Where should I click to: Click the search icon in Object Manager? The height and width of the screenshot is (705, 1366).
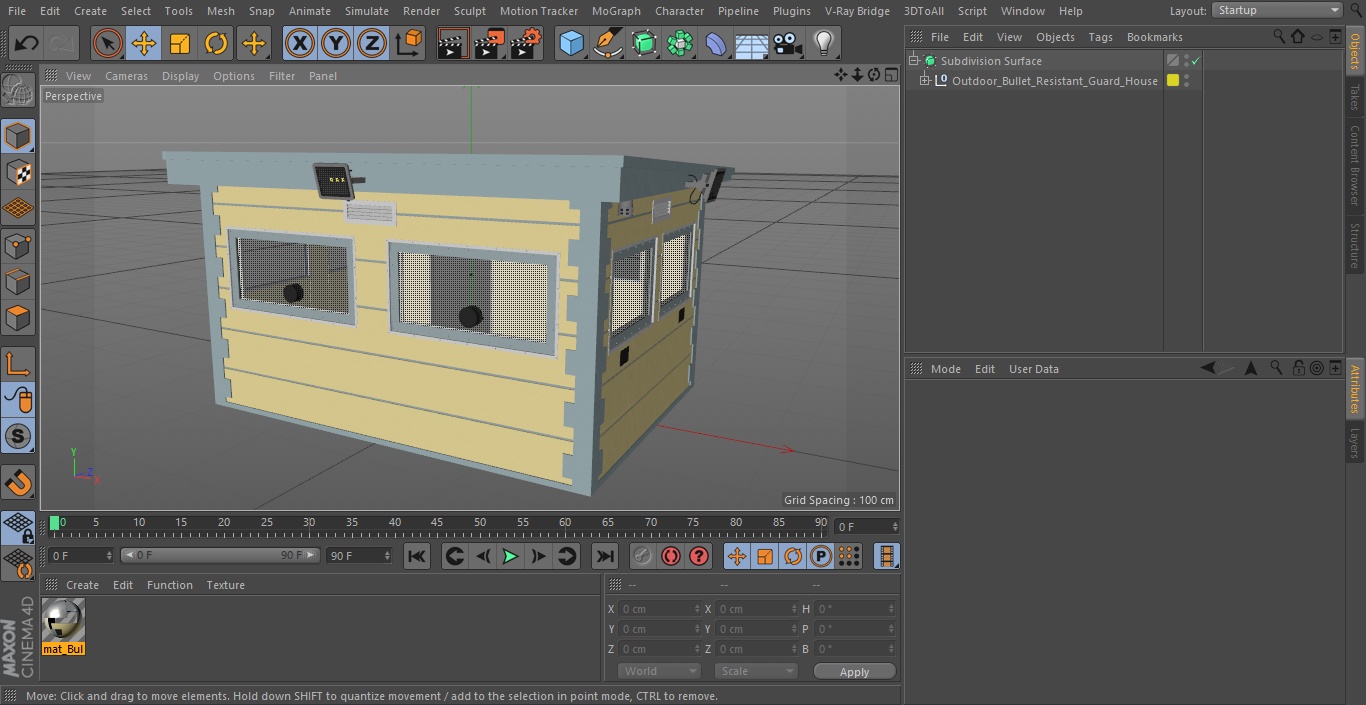1279,36
